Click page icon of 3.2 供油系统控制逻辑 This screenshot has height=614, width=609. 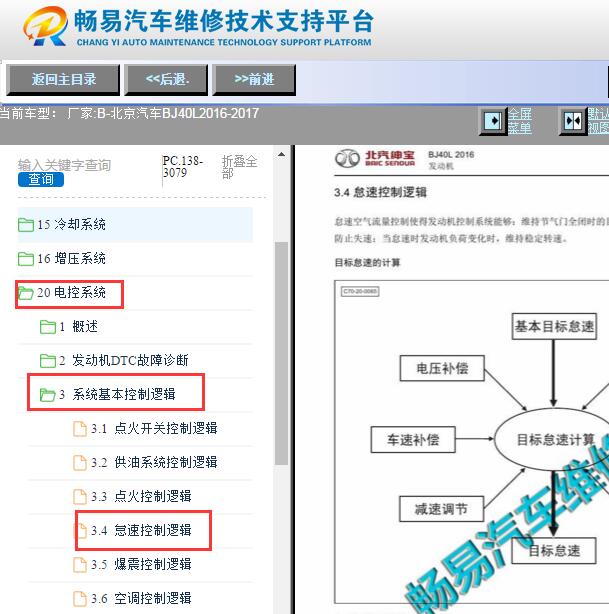pos(80,462)
